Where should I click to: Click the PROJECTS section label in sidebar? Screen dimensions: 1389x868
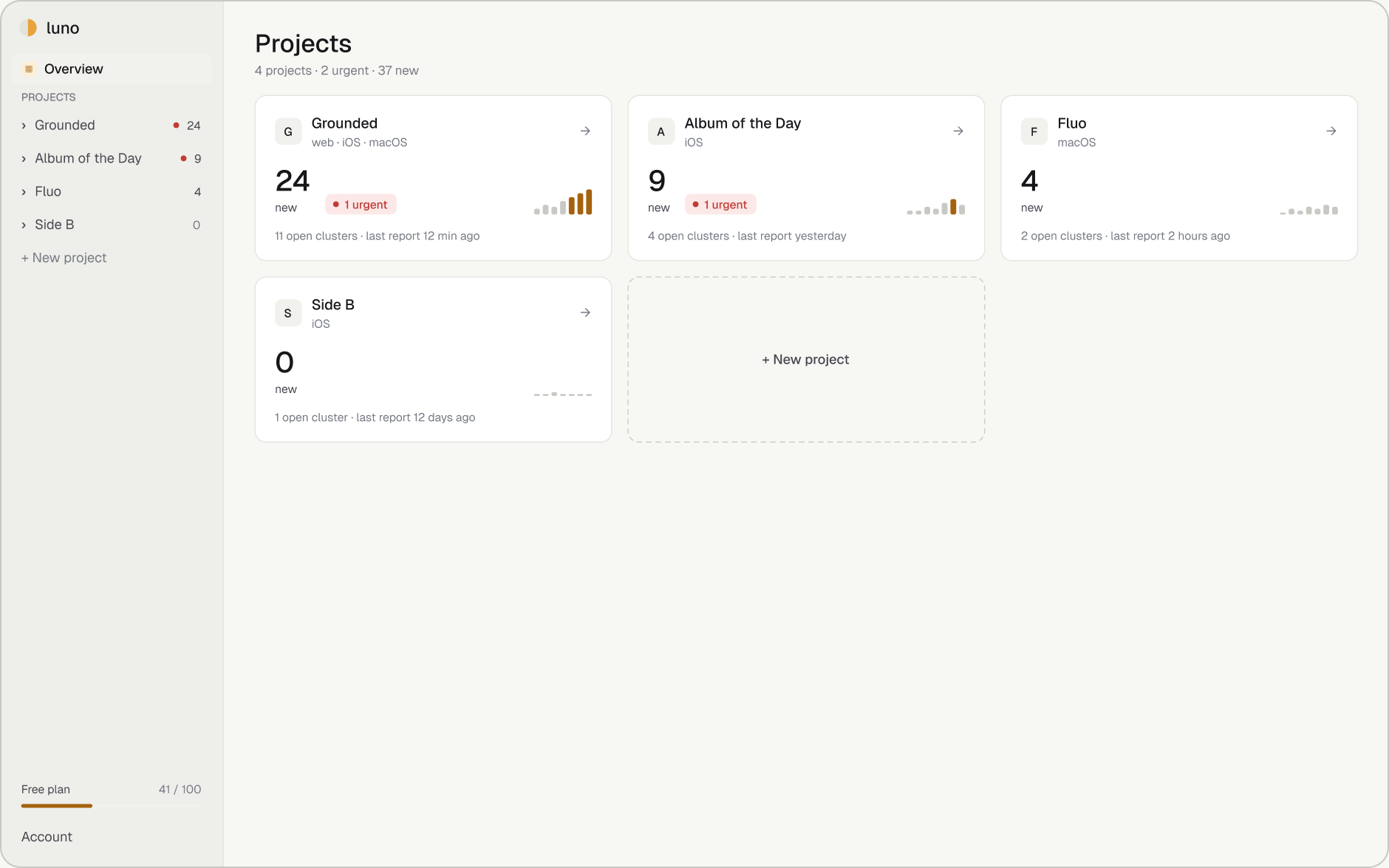pyautogui.click(x=48, y=98)
